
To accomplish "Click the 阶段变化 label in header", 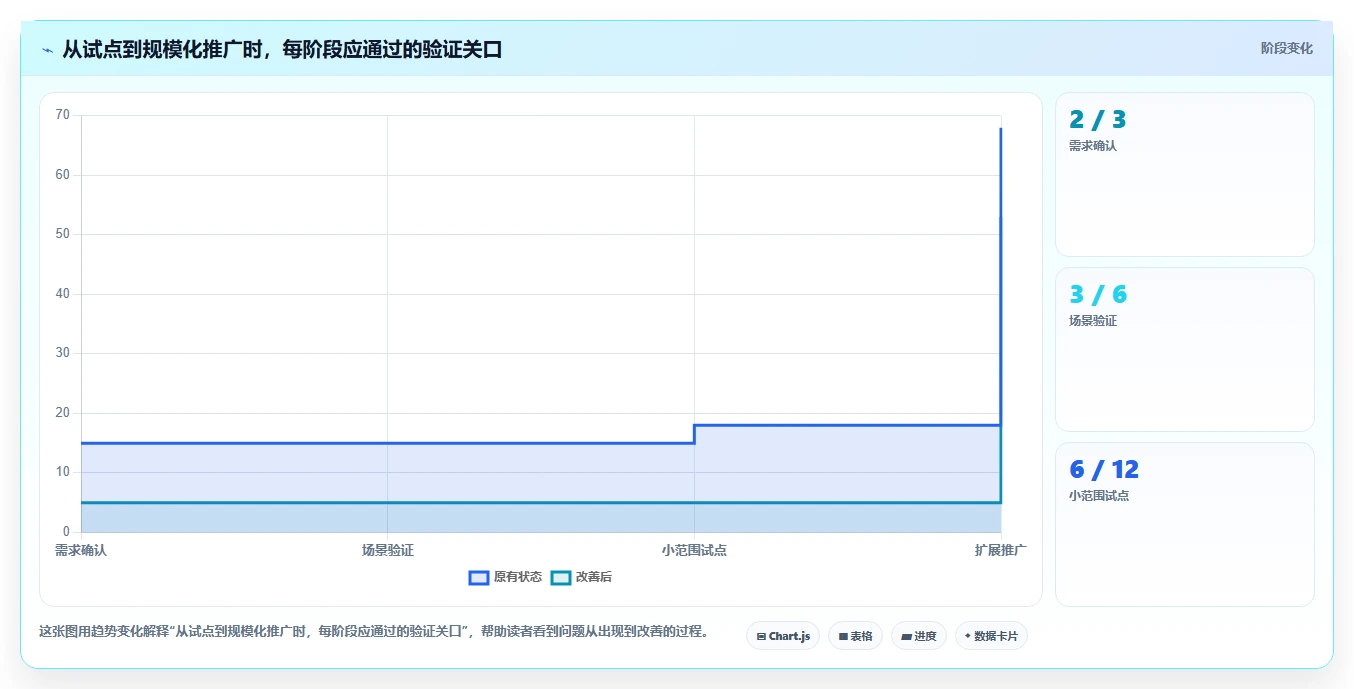I will pos(1286,48).
